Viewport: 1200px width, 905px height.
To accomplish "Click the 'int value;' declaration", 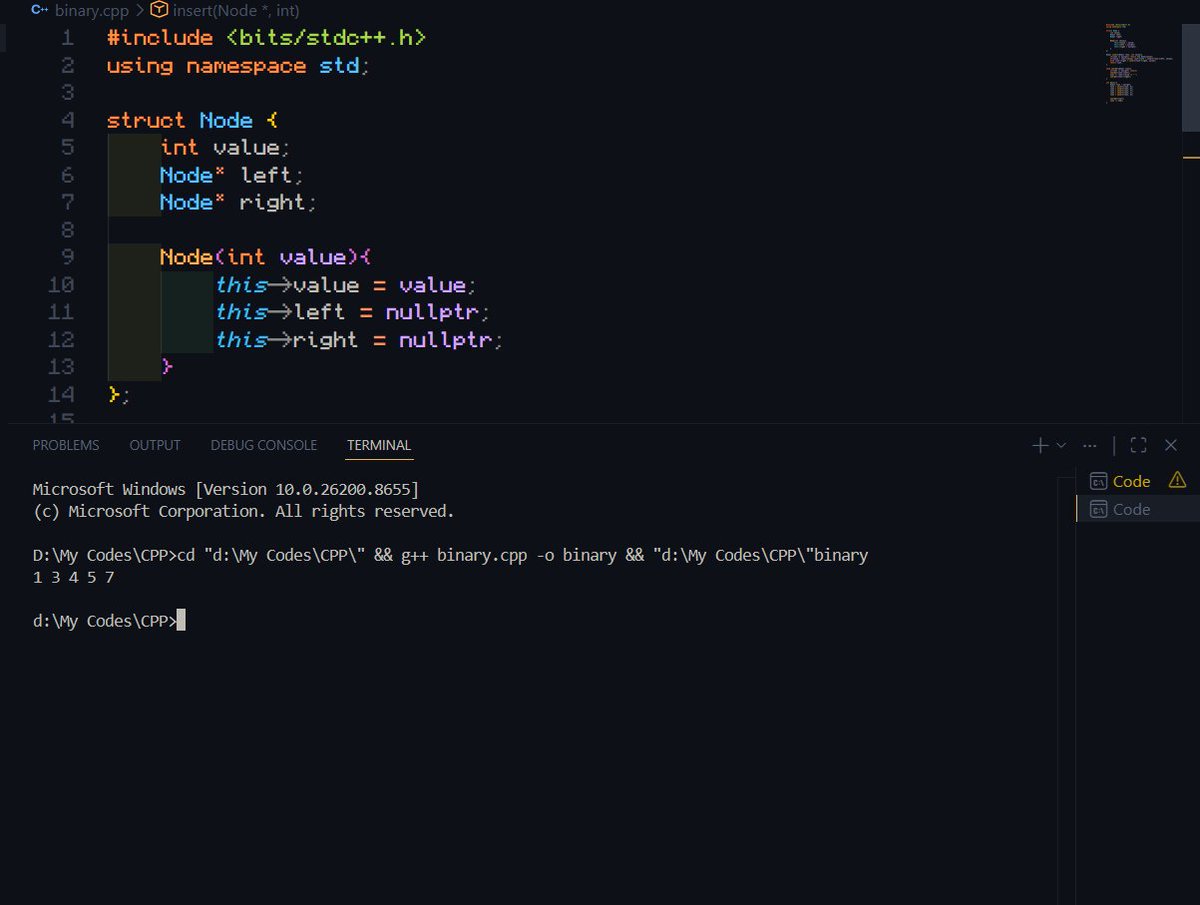I will [225, 148].
